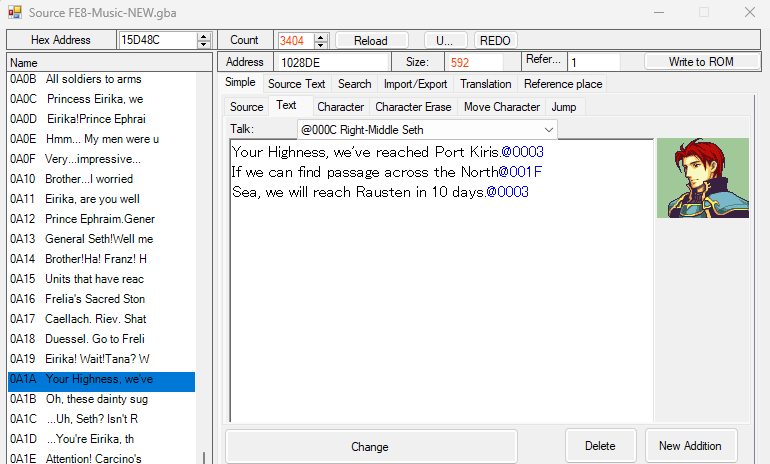Click the Jump sub-tab
The height and width of the screenshot is (464, 770).
point(563,106)
